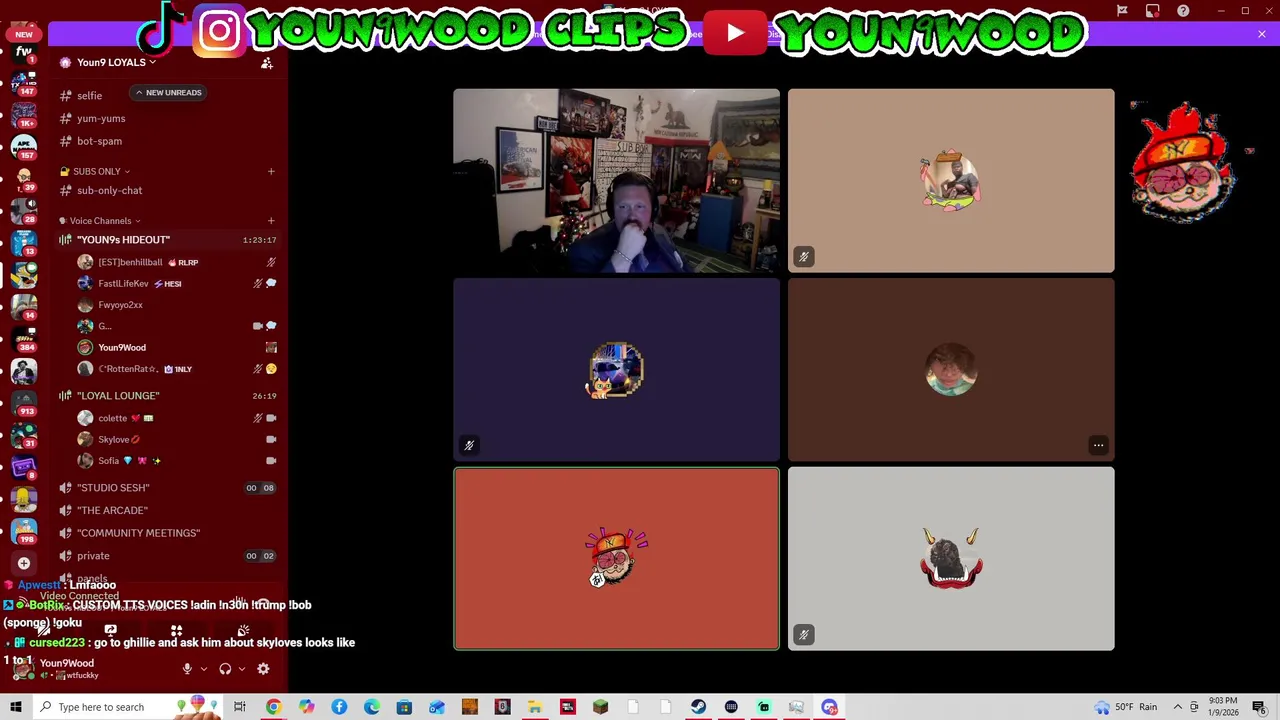Image resolution: width=1280 pixels, height=720 pixels.
Task: Click the Windows search box
Action: pyautogui.click(x=128, y=707)
